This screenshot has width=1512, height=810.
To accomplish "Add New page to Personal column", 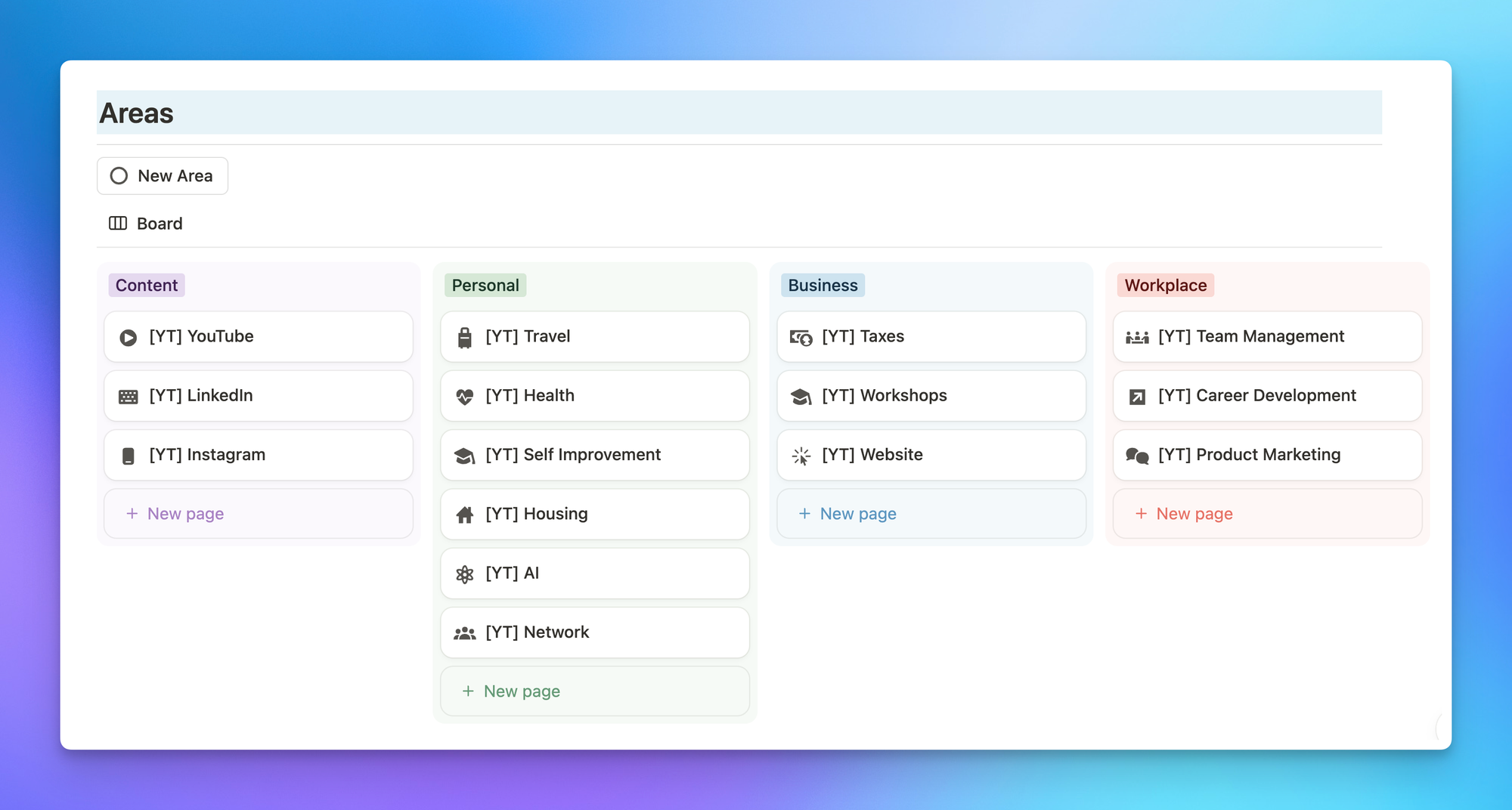I will coord(595,691).
